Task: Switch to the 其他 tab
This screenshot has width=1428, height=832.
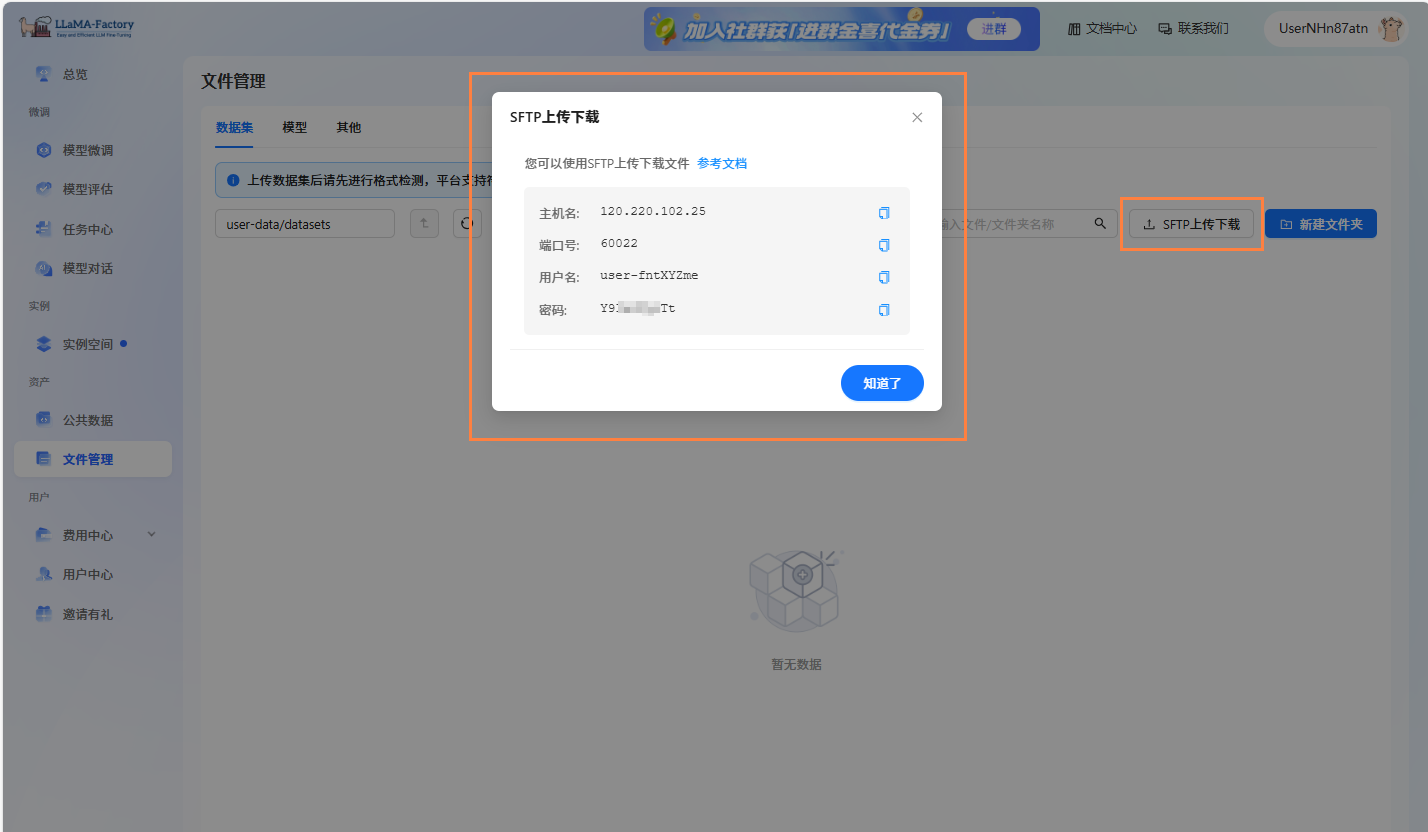Action: point(348,127)
